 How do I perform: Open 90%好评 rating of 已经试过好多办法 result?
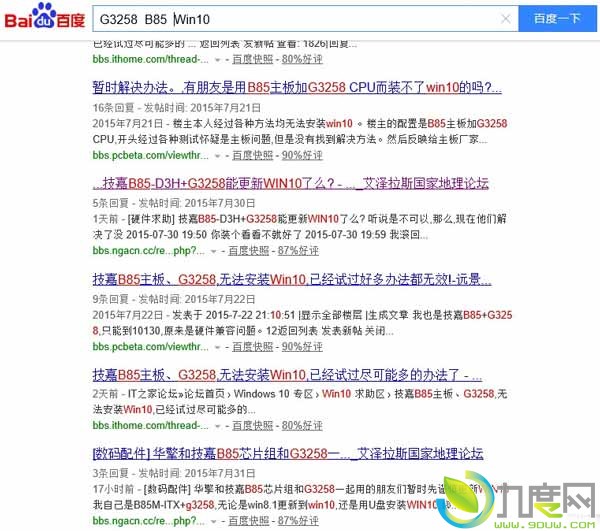pyautogui.click(x=302, y=347)
